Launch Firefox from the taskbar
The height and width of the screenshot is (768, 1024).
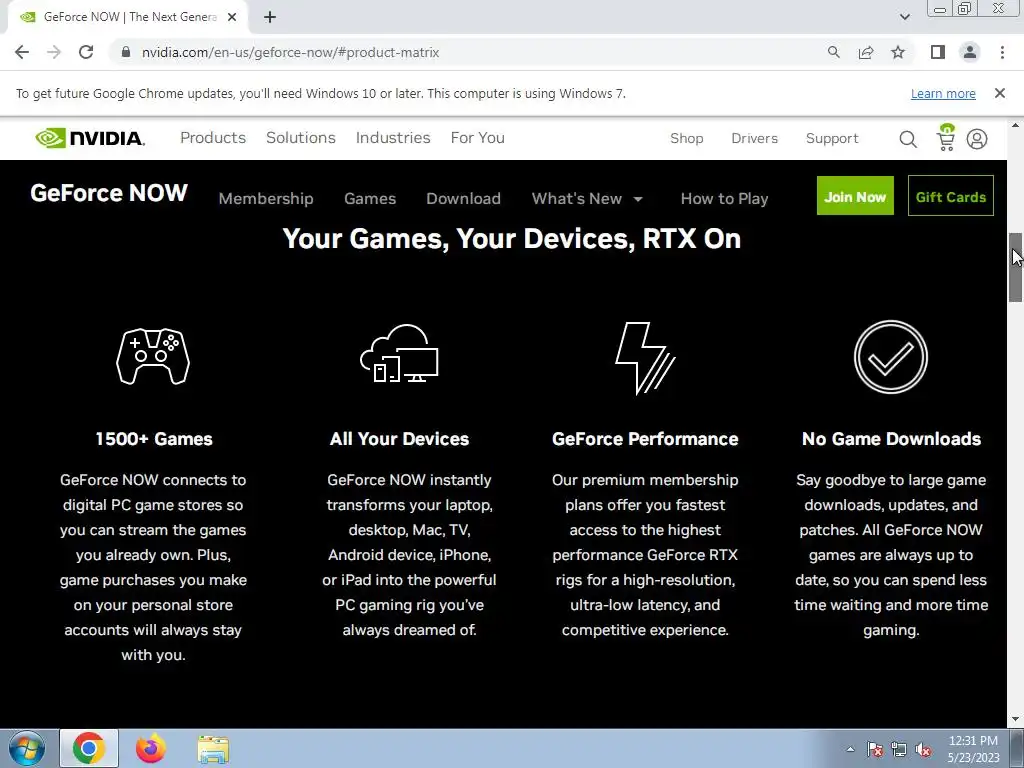pos(150,748)
